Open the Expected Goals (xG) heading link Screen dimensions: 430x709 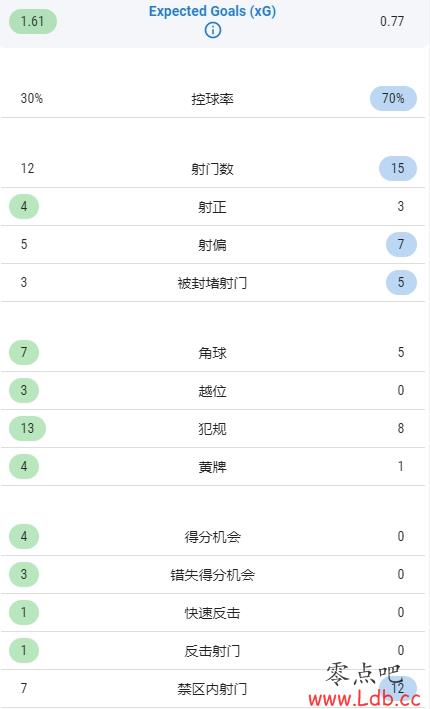[213, 11]
